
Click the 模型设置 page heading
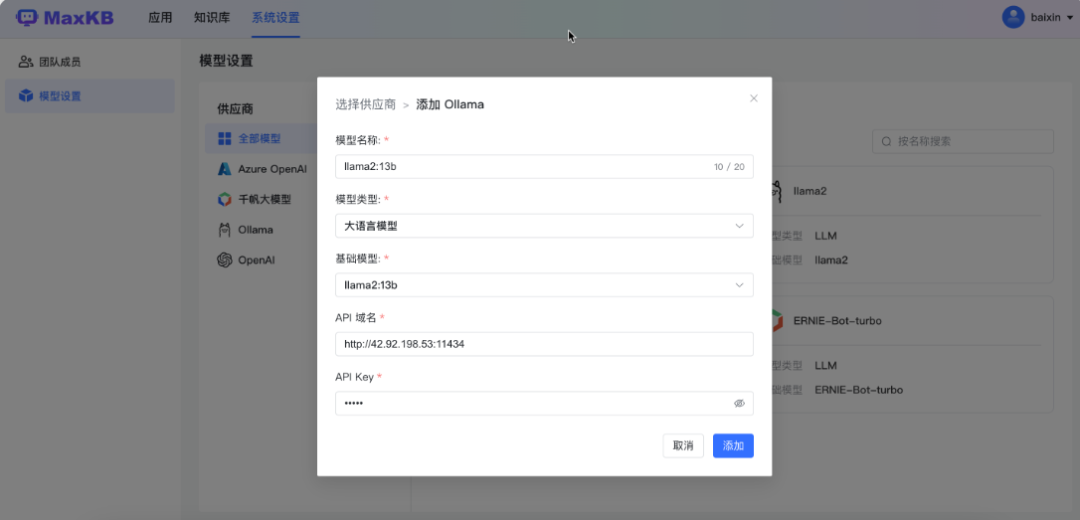(x=226, y=61)
